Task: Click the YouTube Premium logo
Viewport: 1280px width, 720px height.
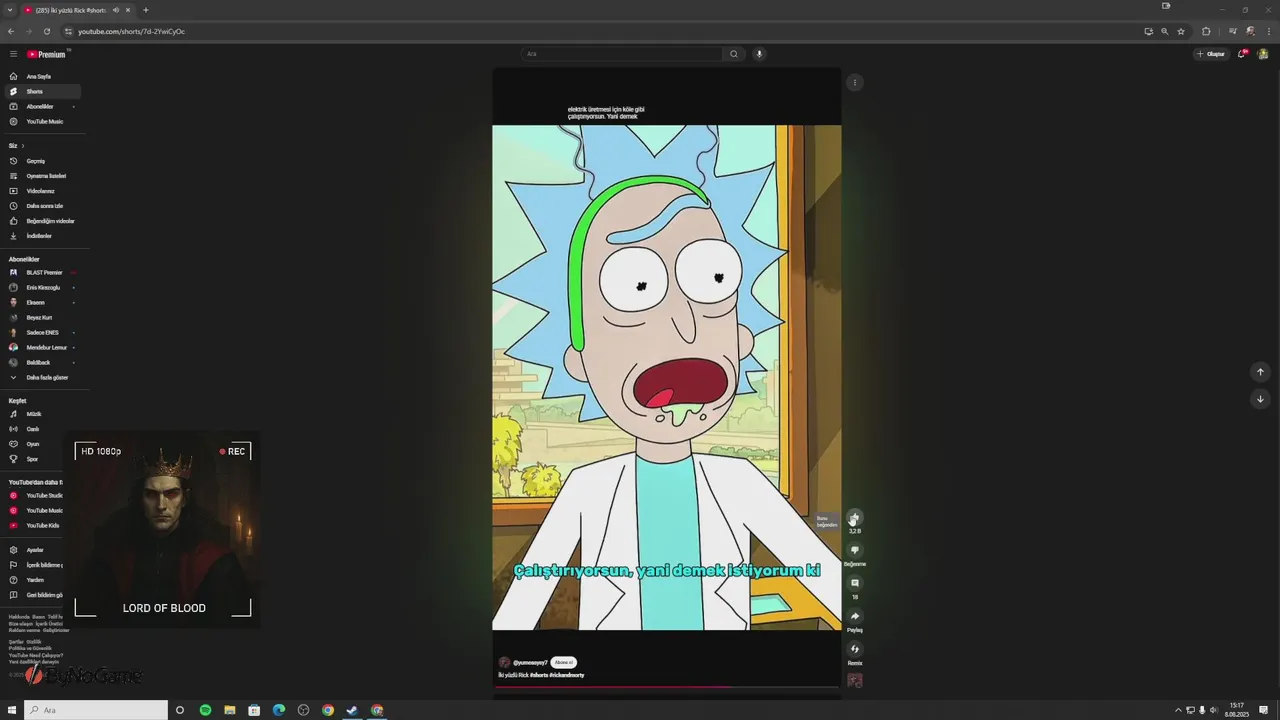Action: click(x=46, y=54)
